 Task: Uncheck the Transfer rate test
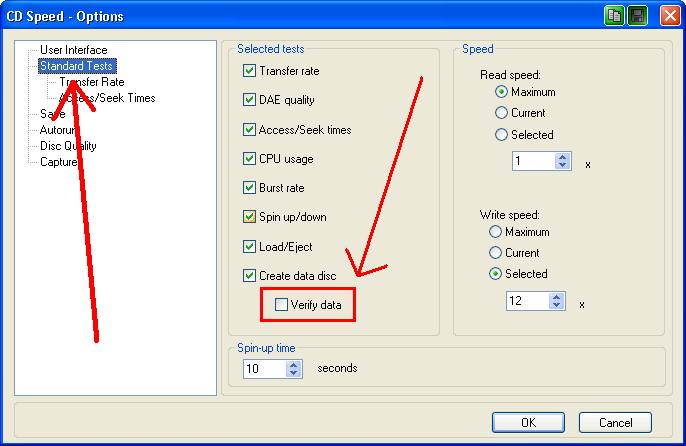click(250, 71)
